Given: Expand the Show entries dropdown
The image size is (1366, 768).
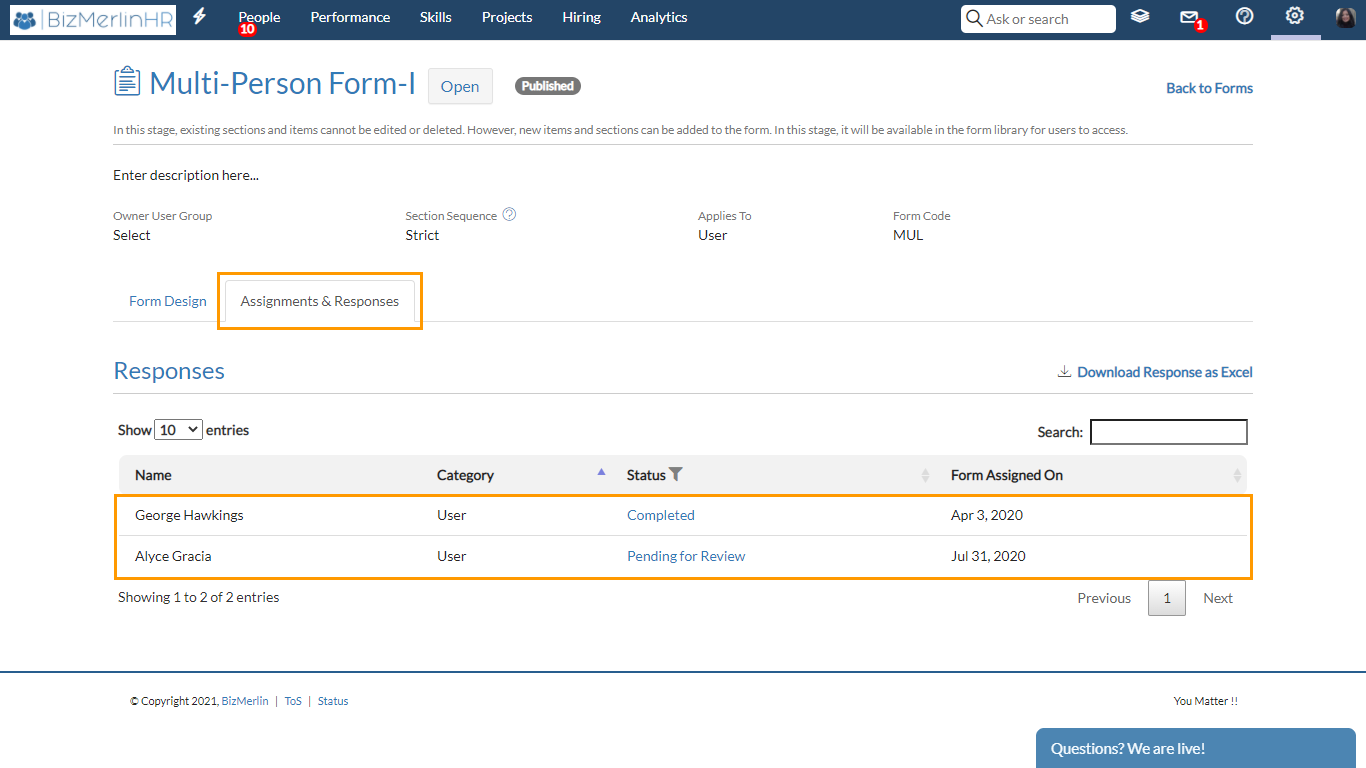Looking at the screenshot, I should tap(179, 430).
